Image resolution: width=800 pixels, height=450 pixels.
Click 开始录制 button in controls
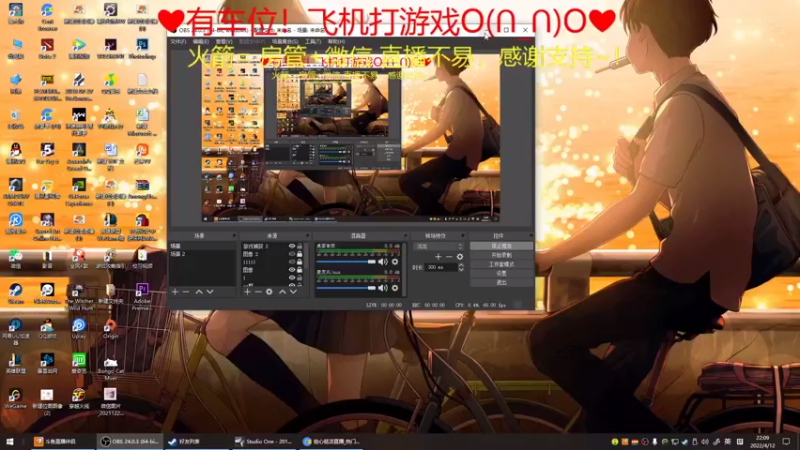click(501, 255)
